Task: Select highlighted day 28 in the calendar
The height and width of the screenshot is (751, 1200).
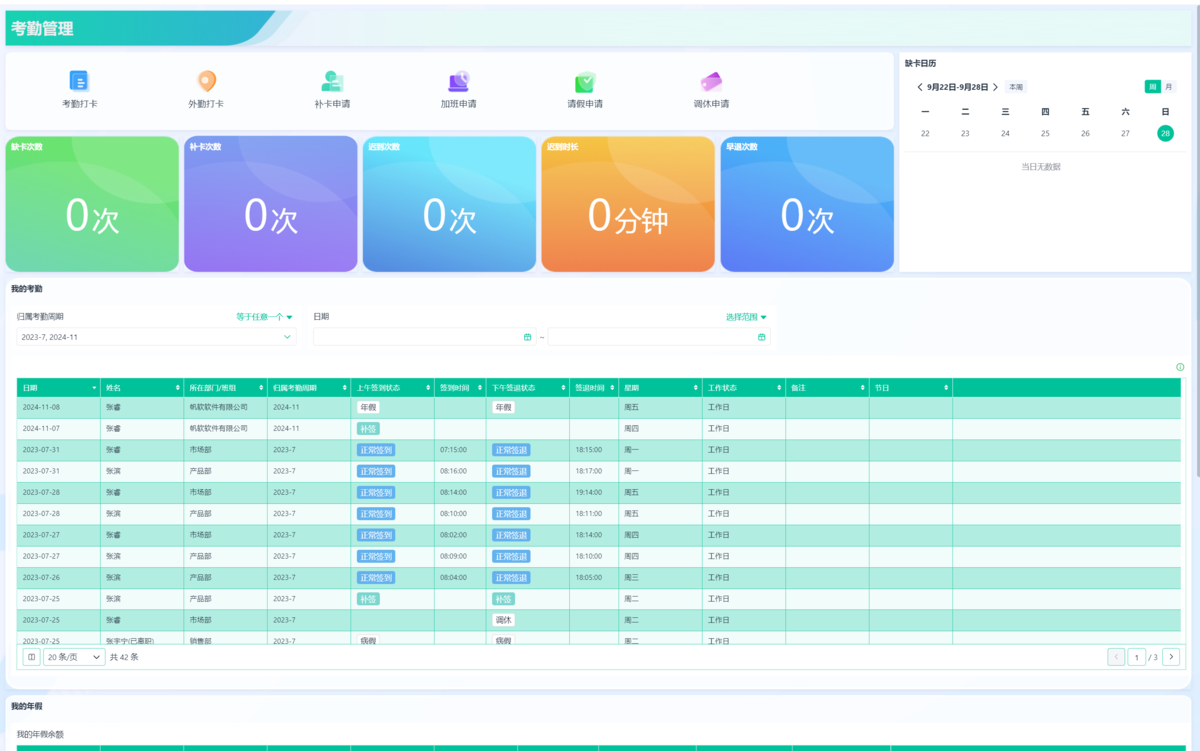Action: [x=1165, y=133]
